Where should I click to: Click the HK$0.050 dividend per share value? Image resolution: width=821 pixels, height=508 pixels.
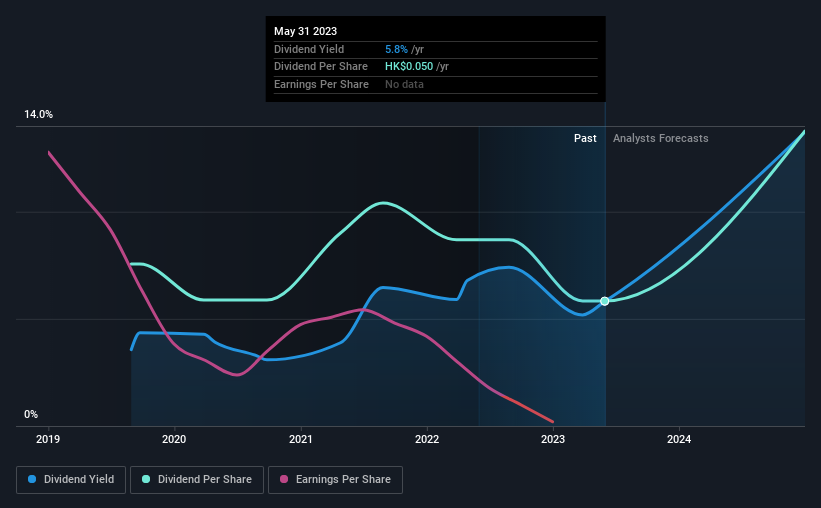(x=409, y=67)
